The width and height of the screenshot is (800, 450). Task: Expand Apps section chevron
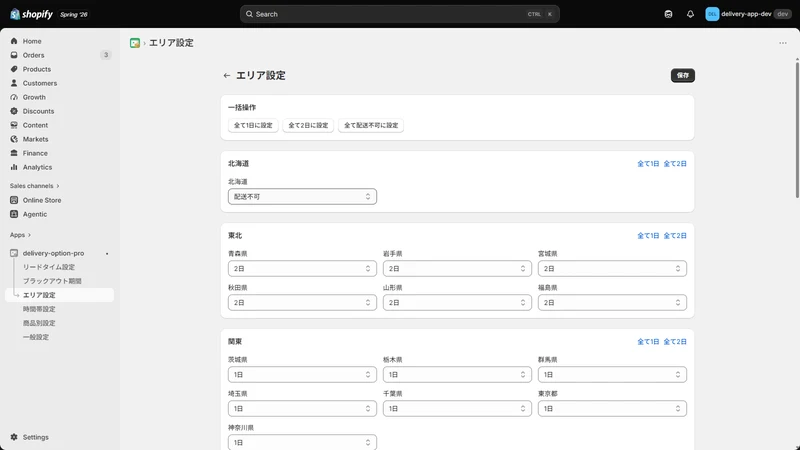(29, 235)
